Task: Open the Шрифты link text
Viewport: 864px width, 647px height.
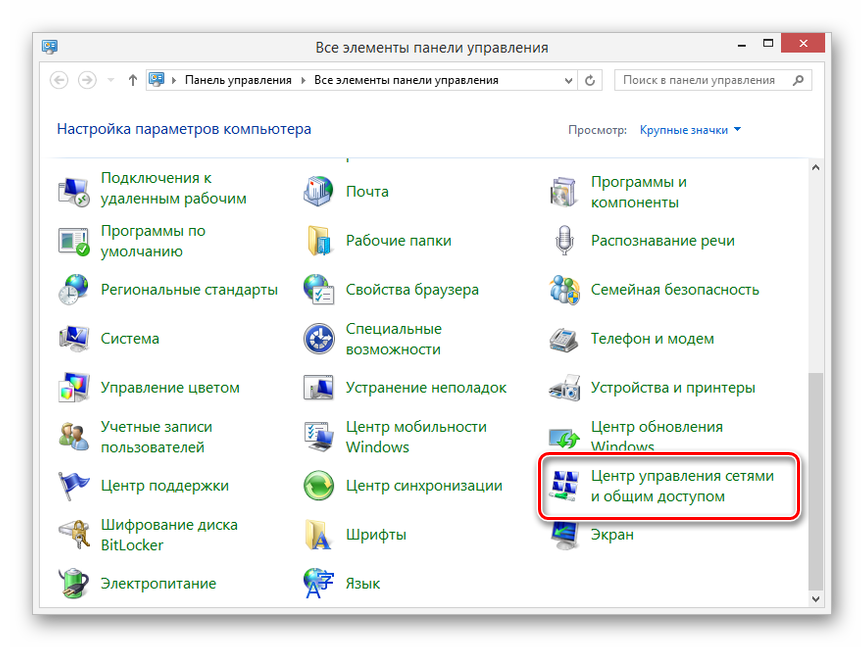Action: coord(376,535)
